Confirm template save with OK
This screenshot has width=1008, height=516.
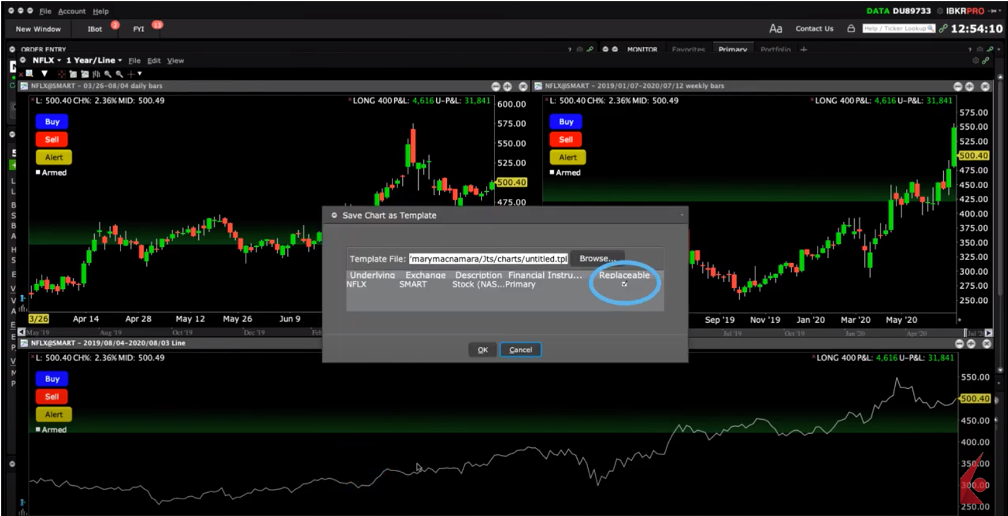coord(482,350)
